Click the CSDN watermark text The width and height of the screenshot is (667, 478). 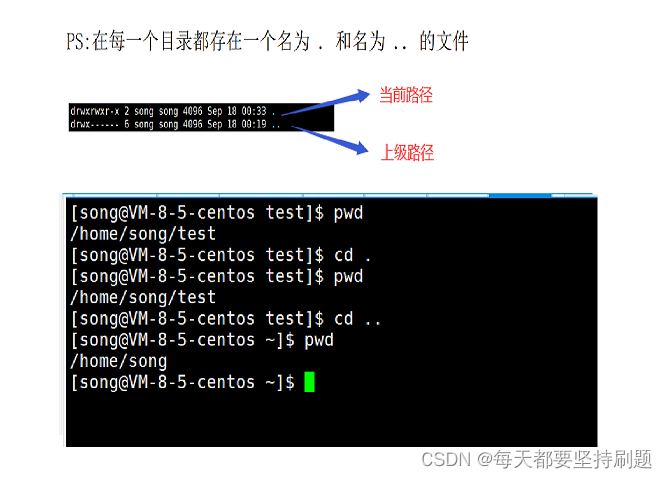point(536,459)
